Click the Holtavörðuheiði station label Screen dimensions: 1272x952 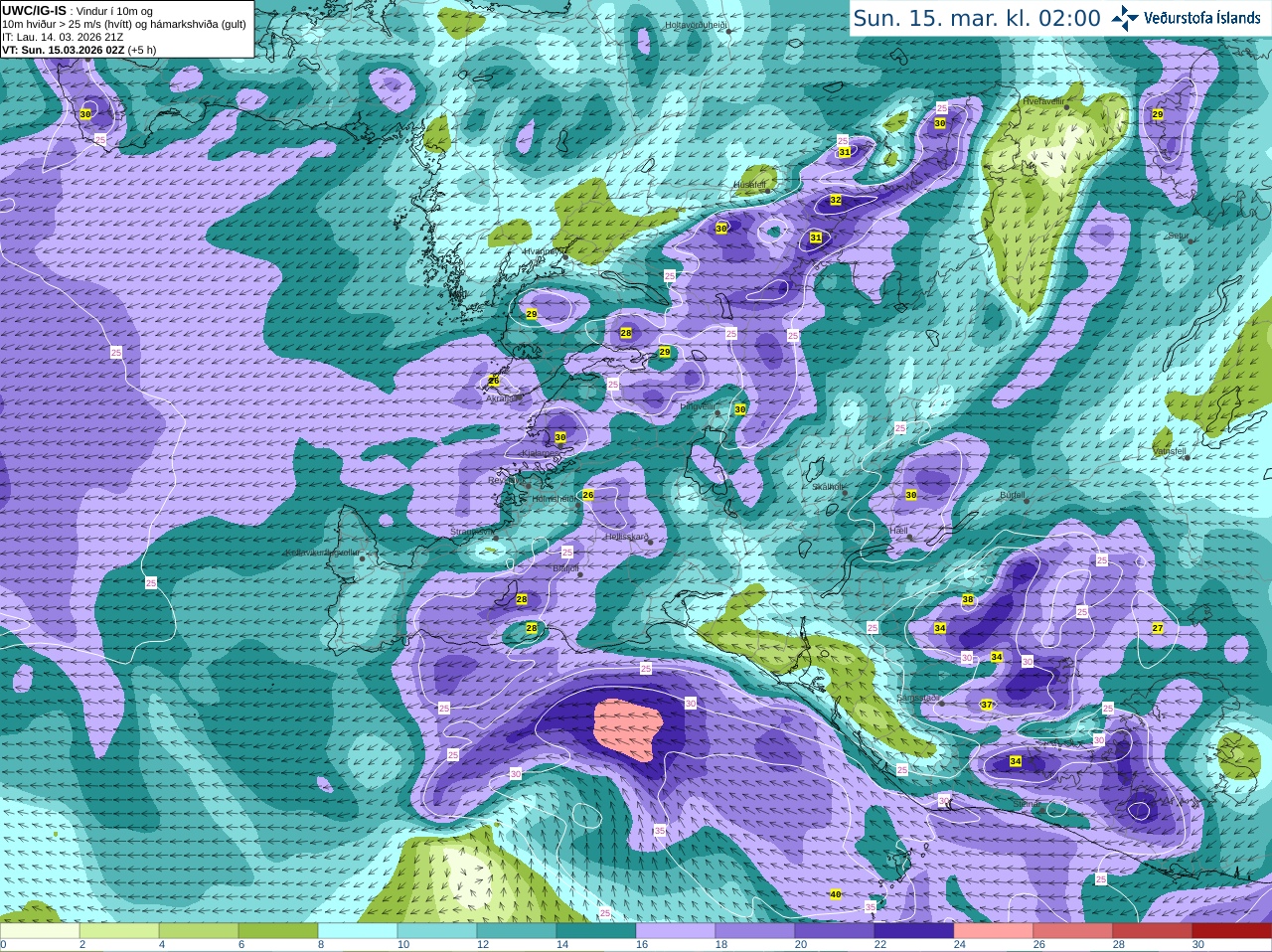(697, 24)
